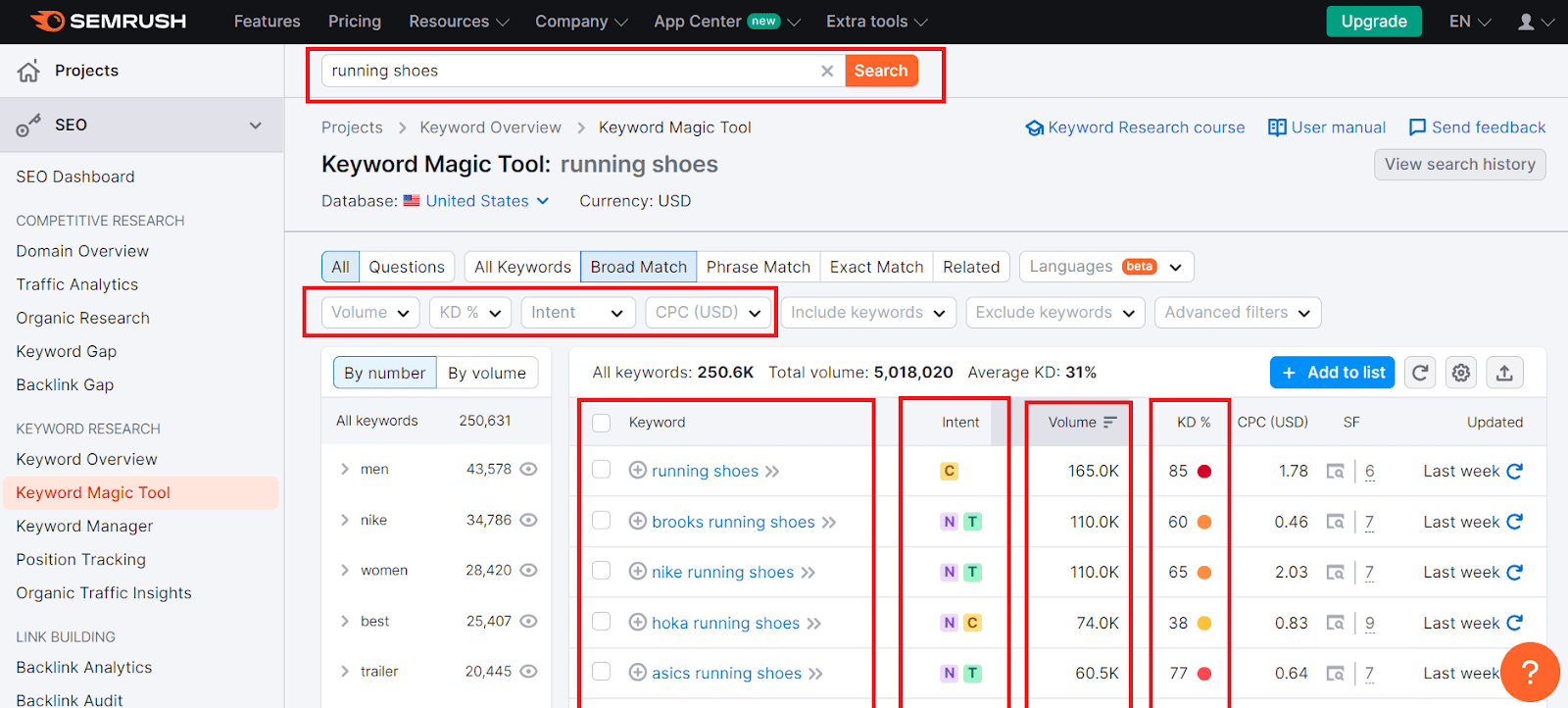The height and width of the screenshot is (708, 1568).
Task: Click the Semrush logo
Action: click(108, 21)
